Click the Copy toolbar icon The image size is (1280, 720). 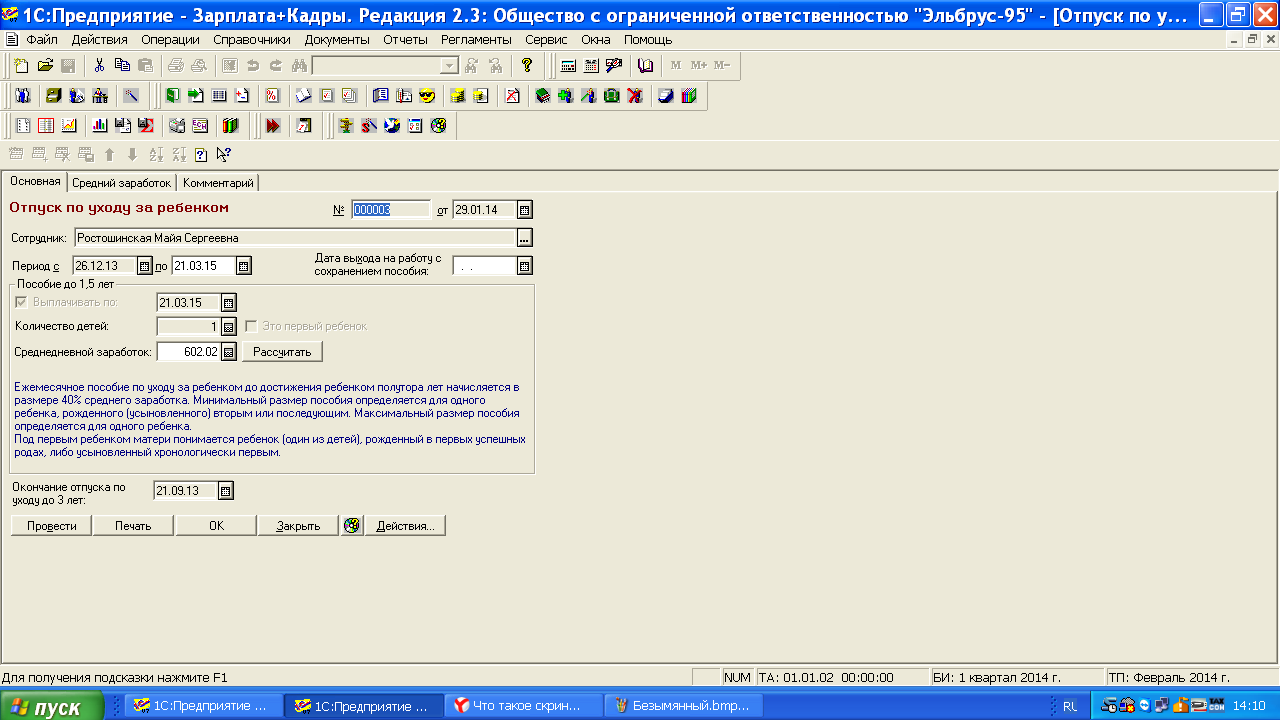(x=122, y=66)
